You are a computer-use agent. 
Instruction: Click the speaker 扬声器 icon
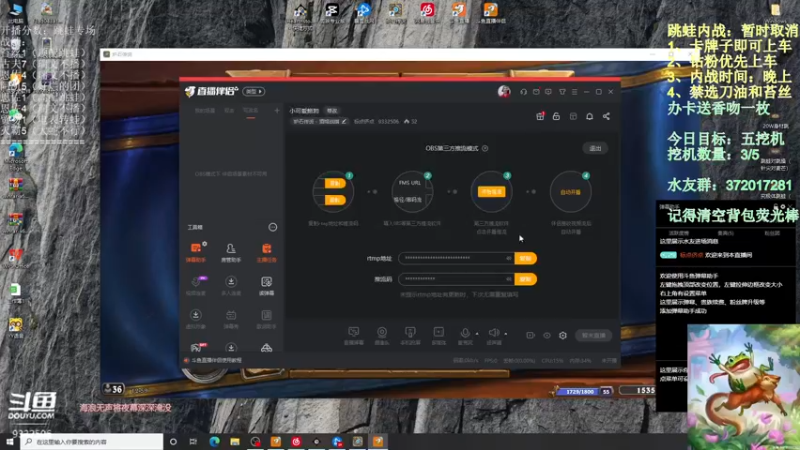click(x=494, y=333)
